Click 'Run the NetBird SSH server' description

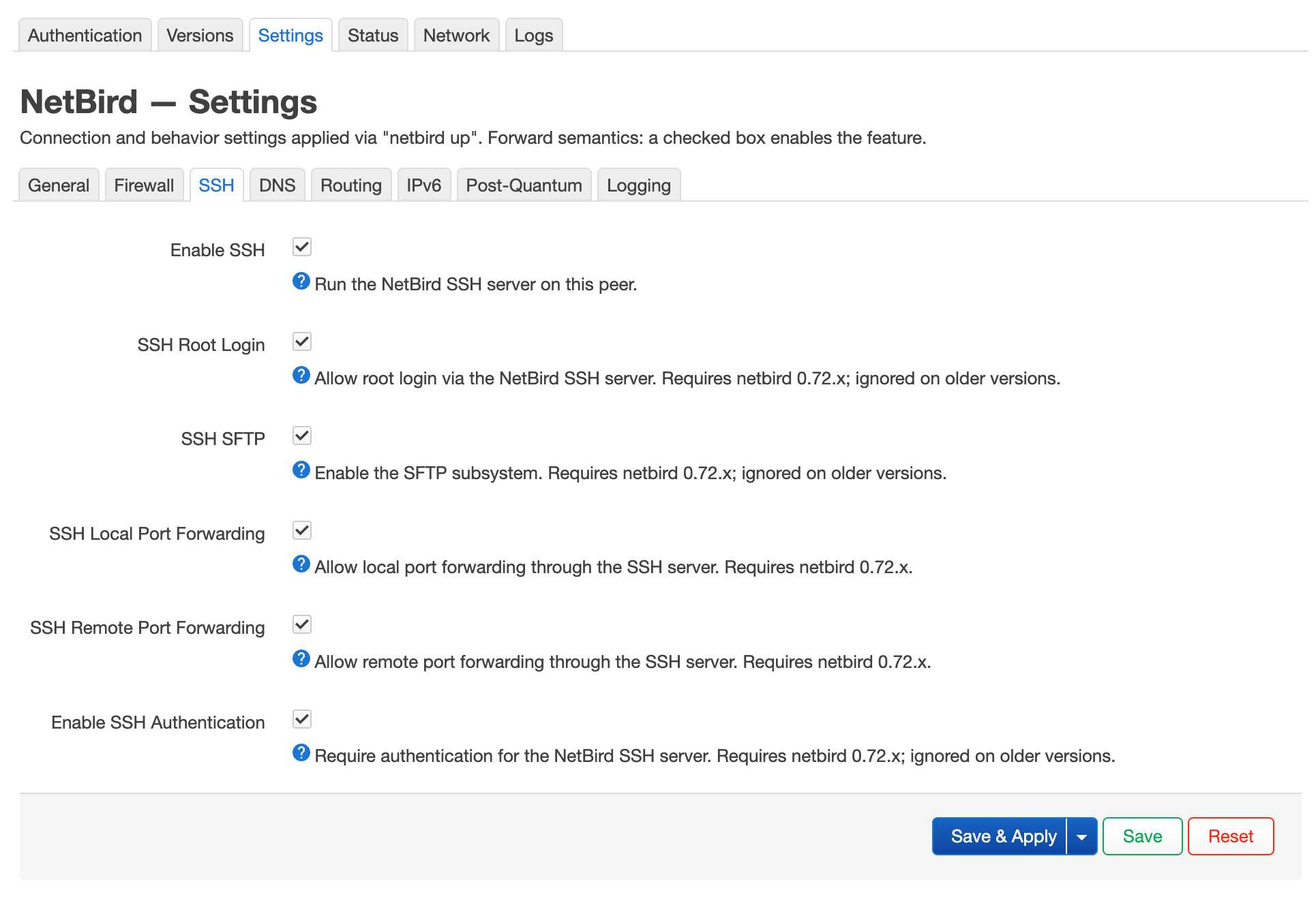(x=476, y=284)
